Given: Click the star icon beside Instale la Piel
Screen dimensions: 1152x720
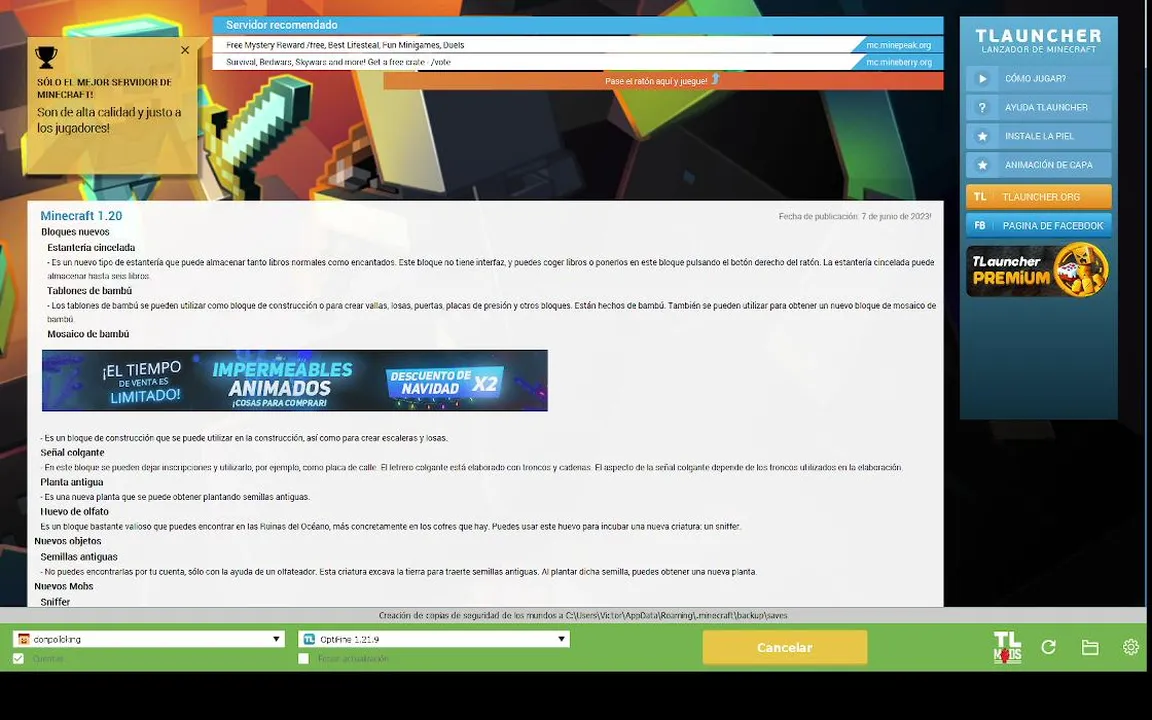Looking at the screenshot, I should click(982, 136).
